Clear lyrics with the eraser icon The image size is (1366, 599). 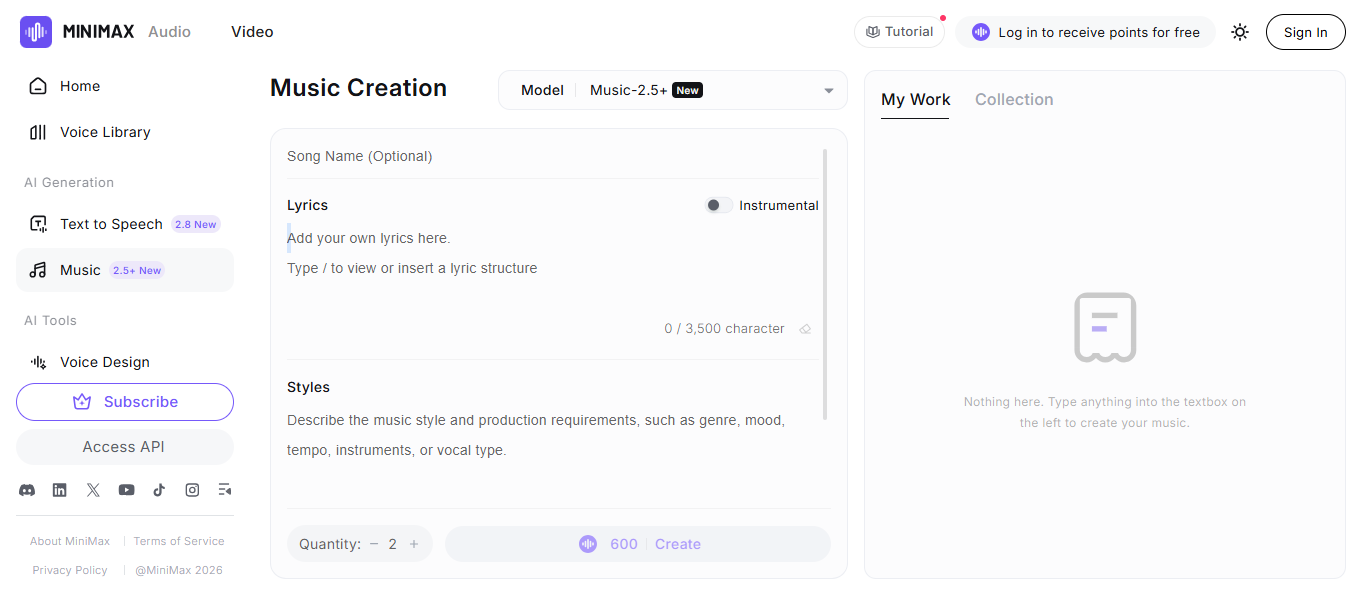click(805, 328)
